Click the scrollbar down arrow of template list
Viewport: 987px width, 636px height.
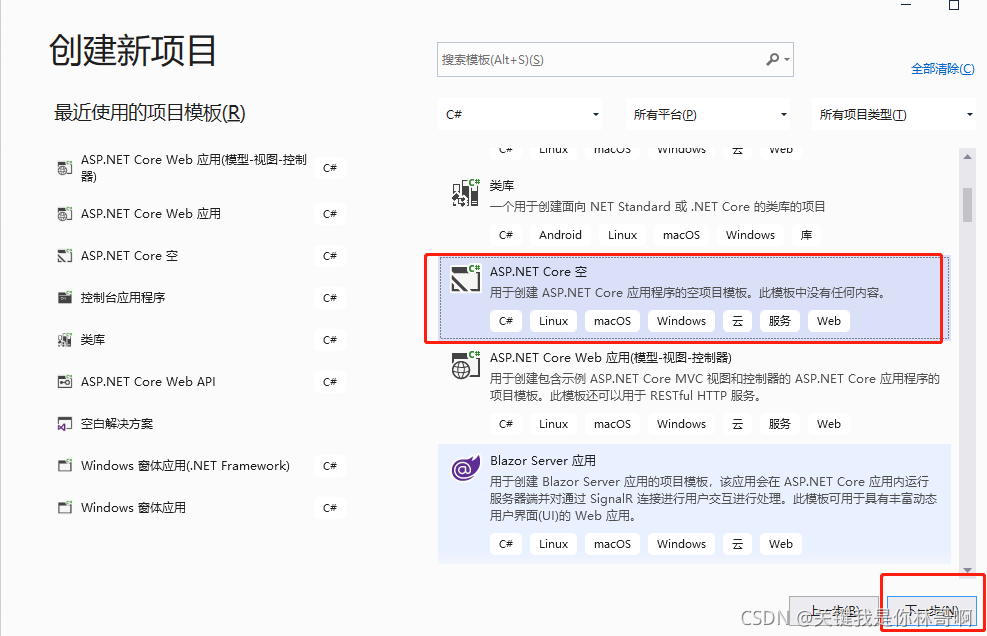point(967,570)
